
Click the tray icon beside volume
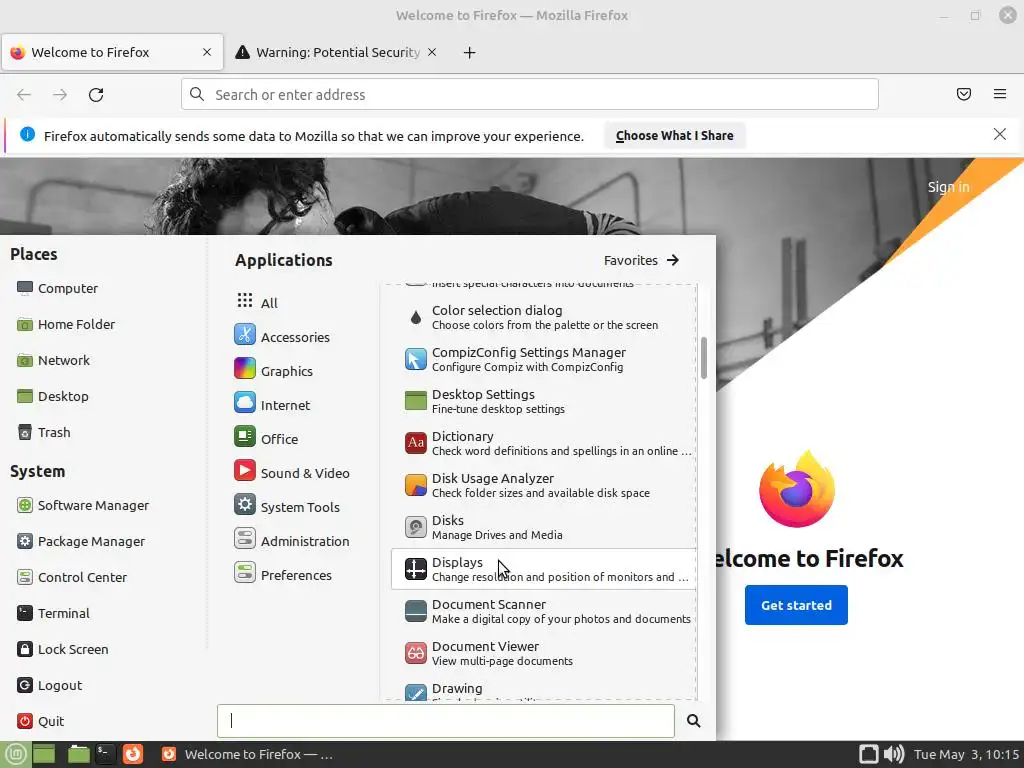[x=869, y=754]
